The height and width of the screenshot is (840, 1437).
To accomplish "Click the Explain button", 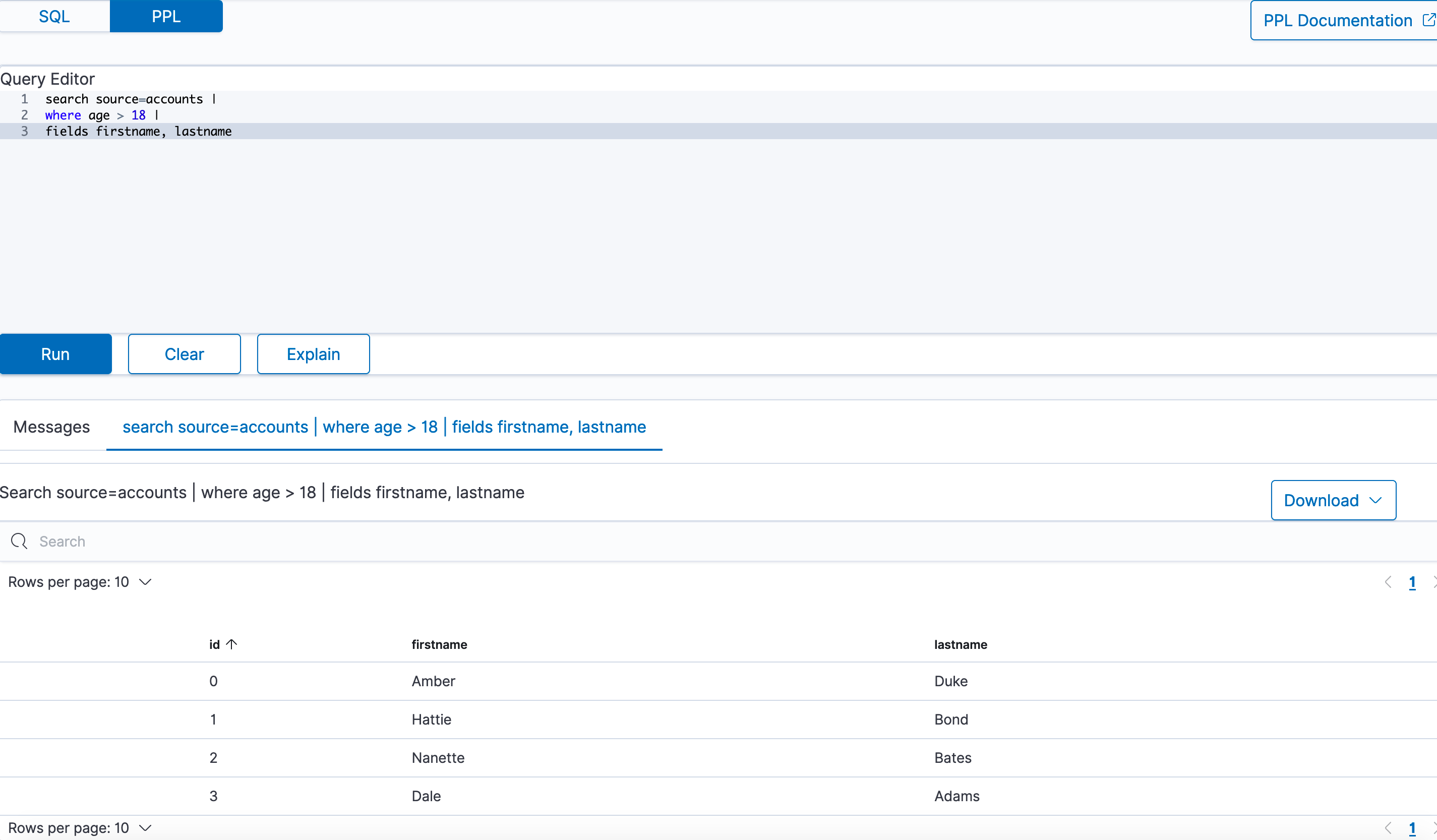I will (x=313, y=353).
